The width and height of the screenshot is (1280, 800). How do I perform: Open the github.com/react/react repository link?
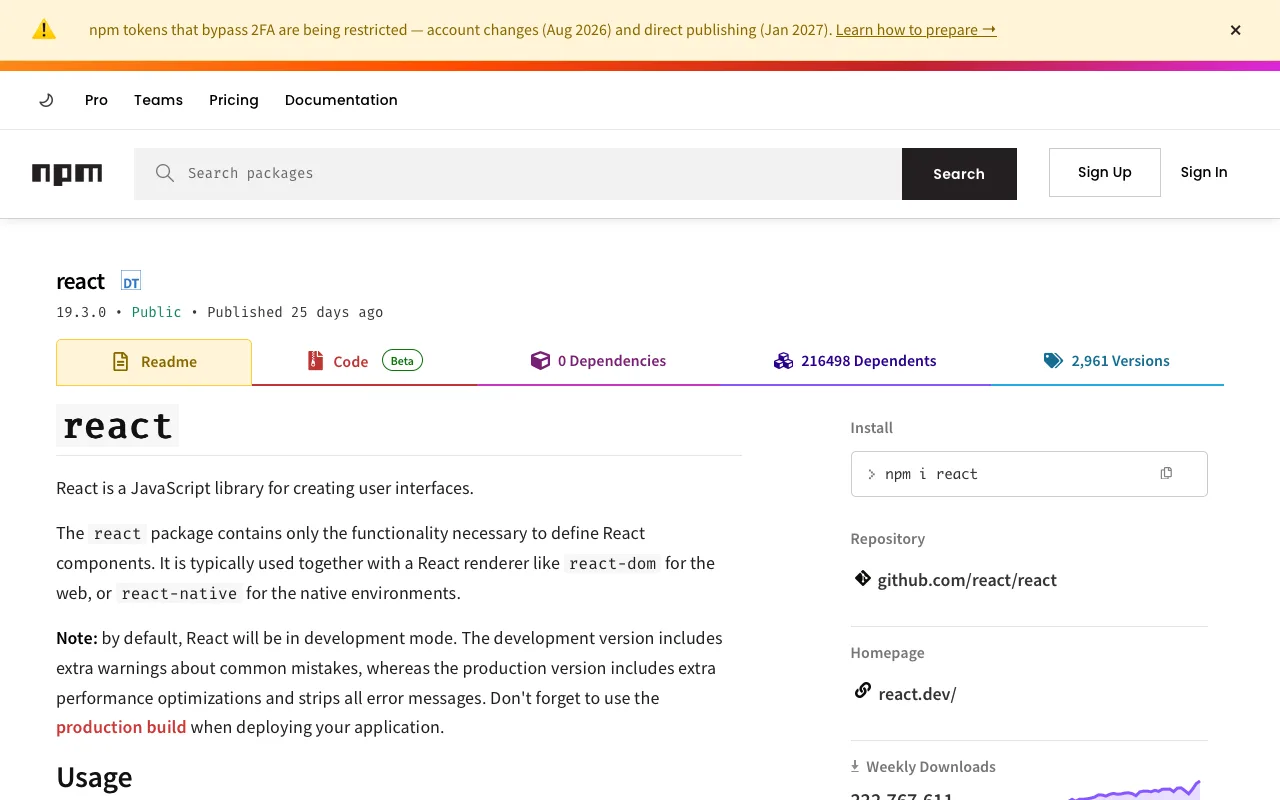pos(967,580)
